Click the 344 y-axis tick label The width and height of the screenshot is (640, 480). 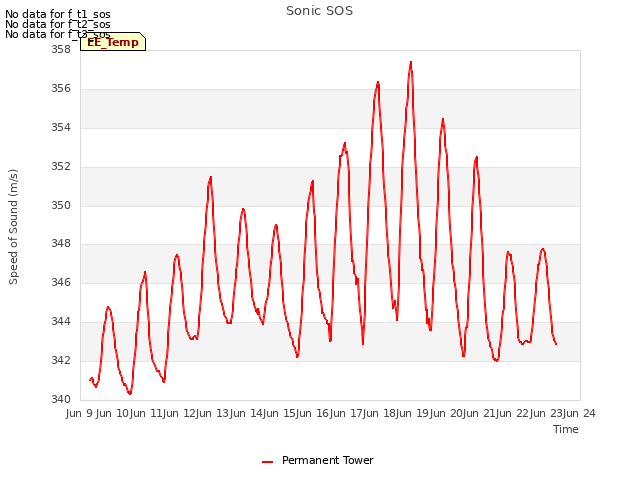(x=61, y=322)
